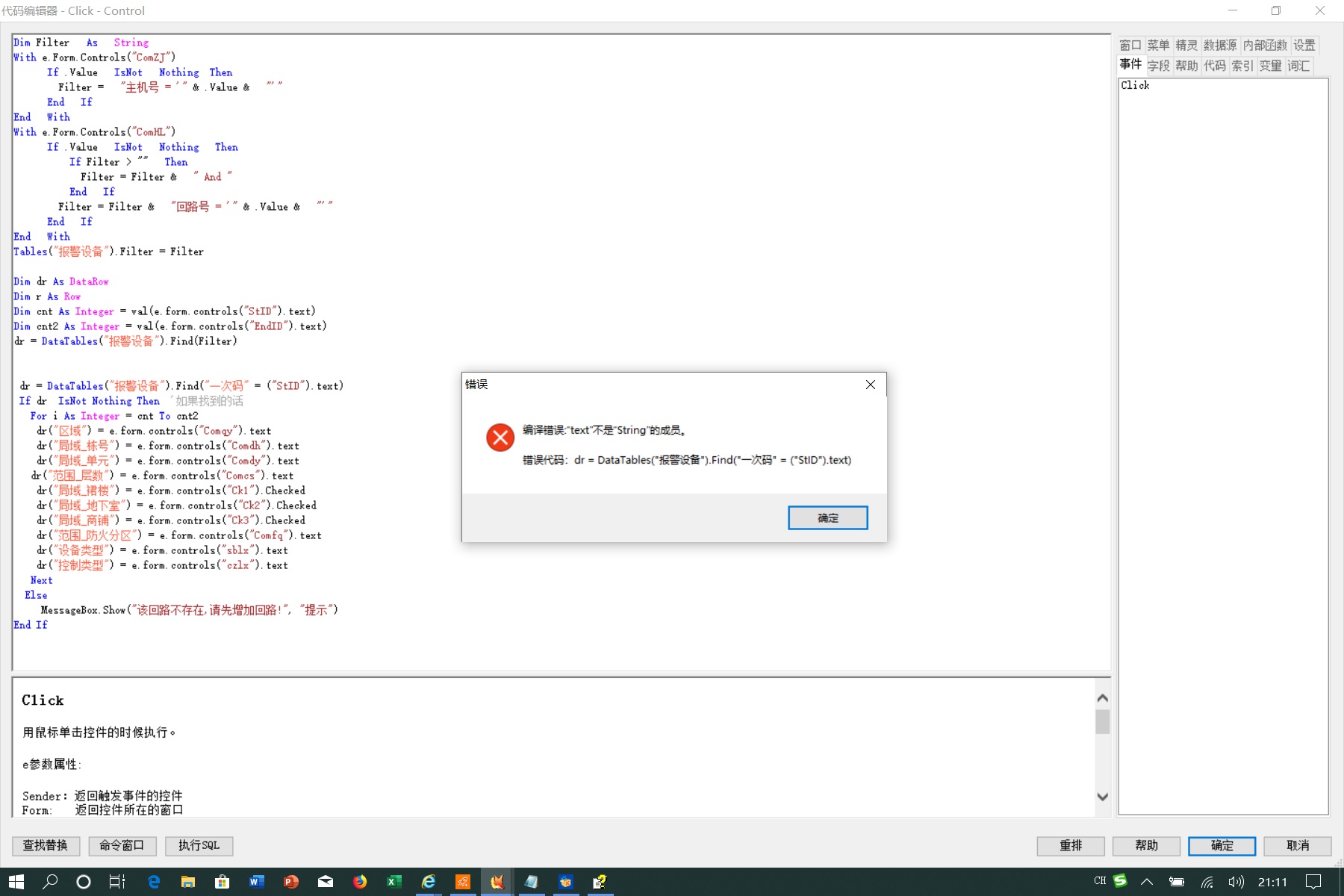Open the 代码 tab
Screen dimensions: 1344x896
point(1215,66)
